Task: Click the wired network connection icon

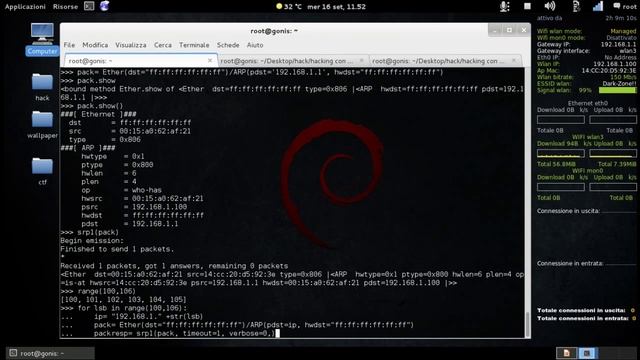Action: [576, 6]
